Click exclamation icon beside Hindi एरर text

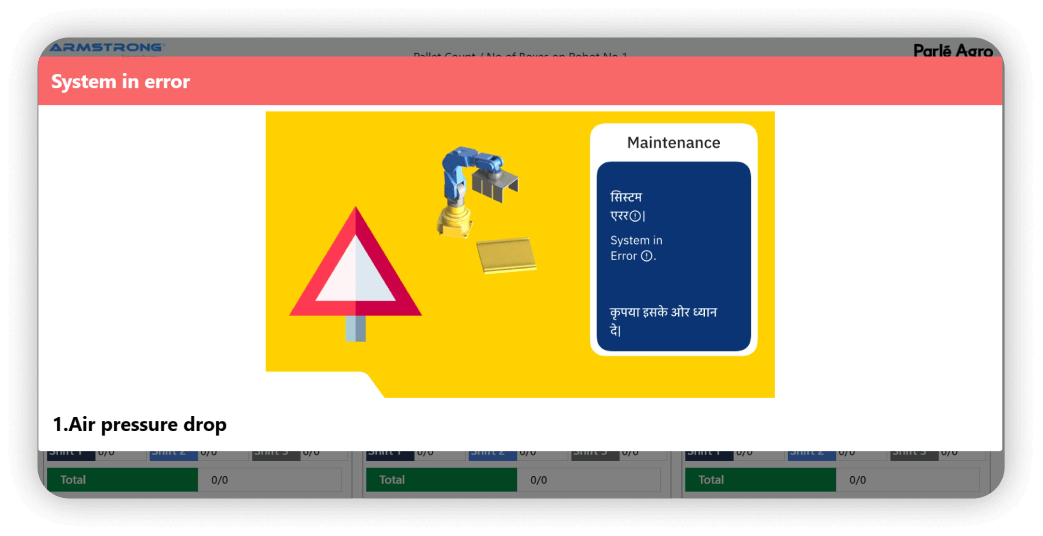click(636, 216)
